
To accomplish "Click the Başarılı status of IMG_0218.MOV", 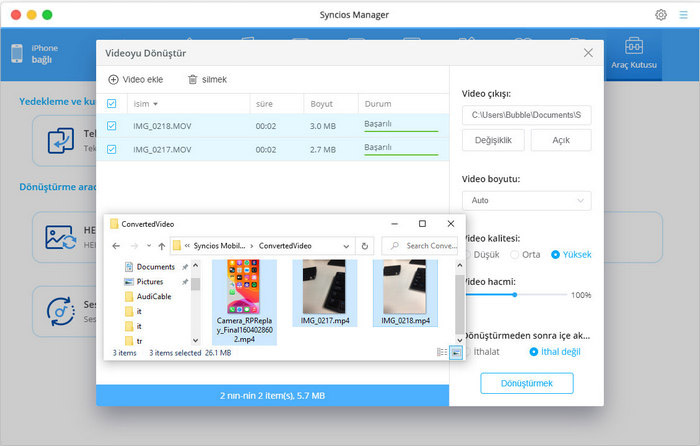I will pyautogui.click(x=378, y=124).
